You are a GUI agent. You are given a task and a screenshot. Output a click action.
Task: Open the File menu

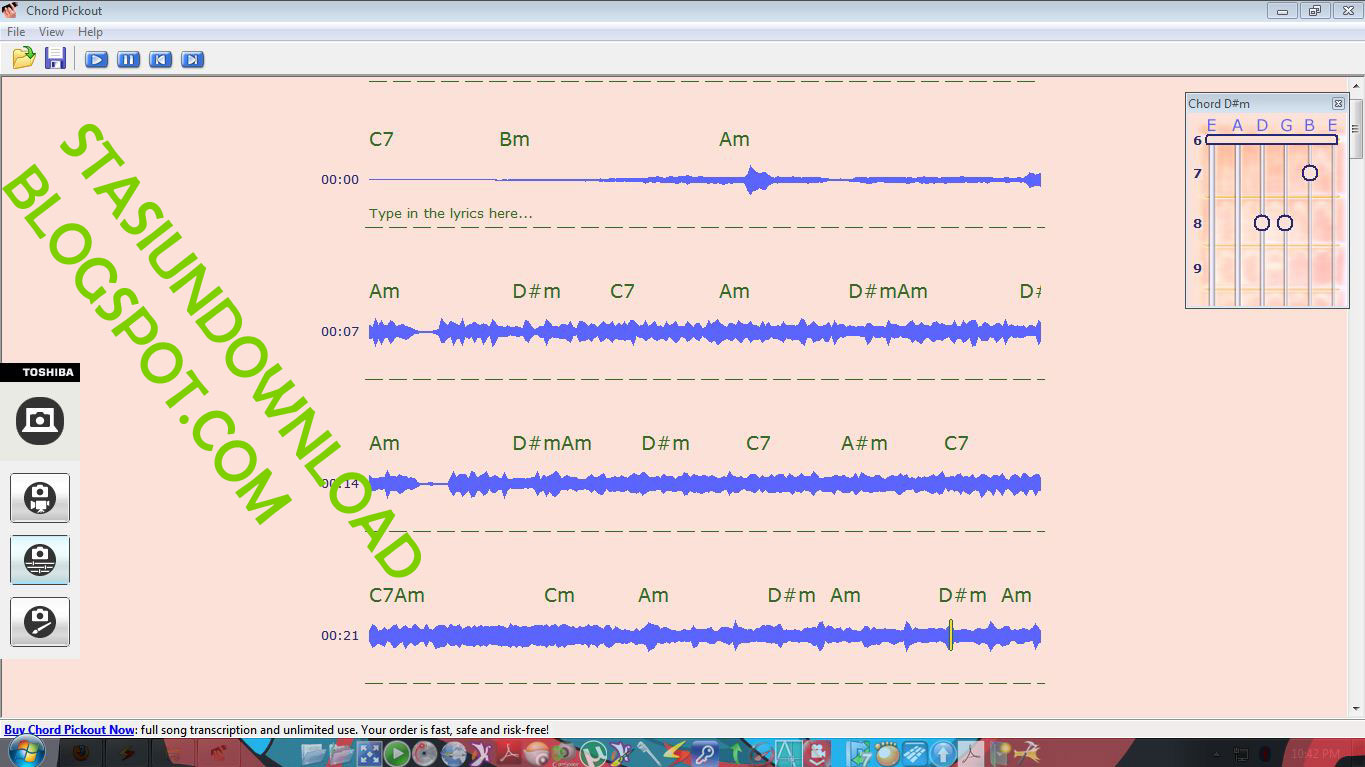pos(16,32)
